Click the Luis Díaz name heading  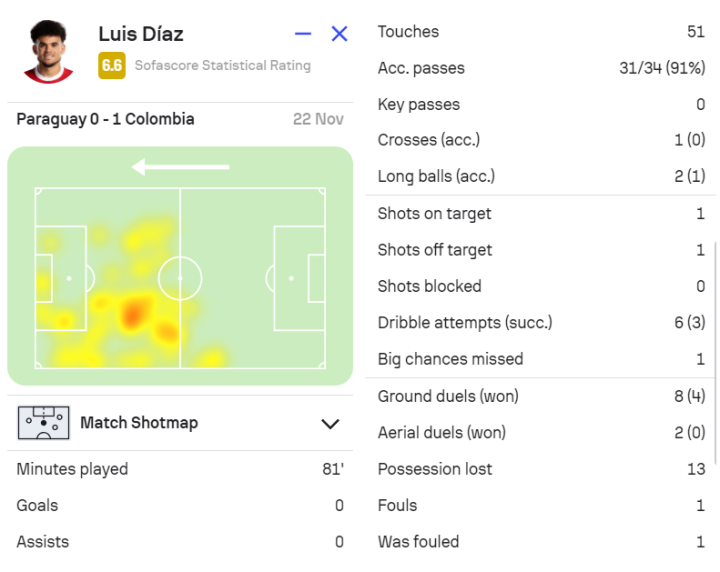141,34
